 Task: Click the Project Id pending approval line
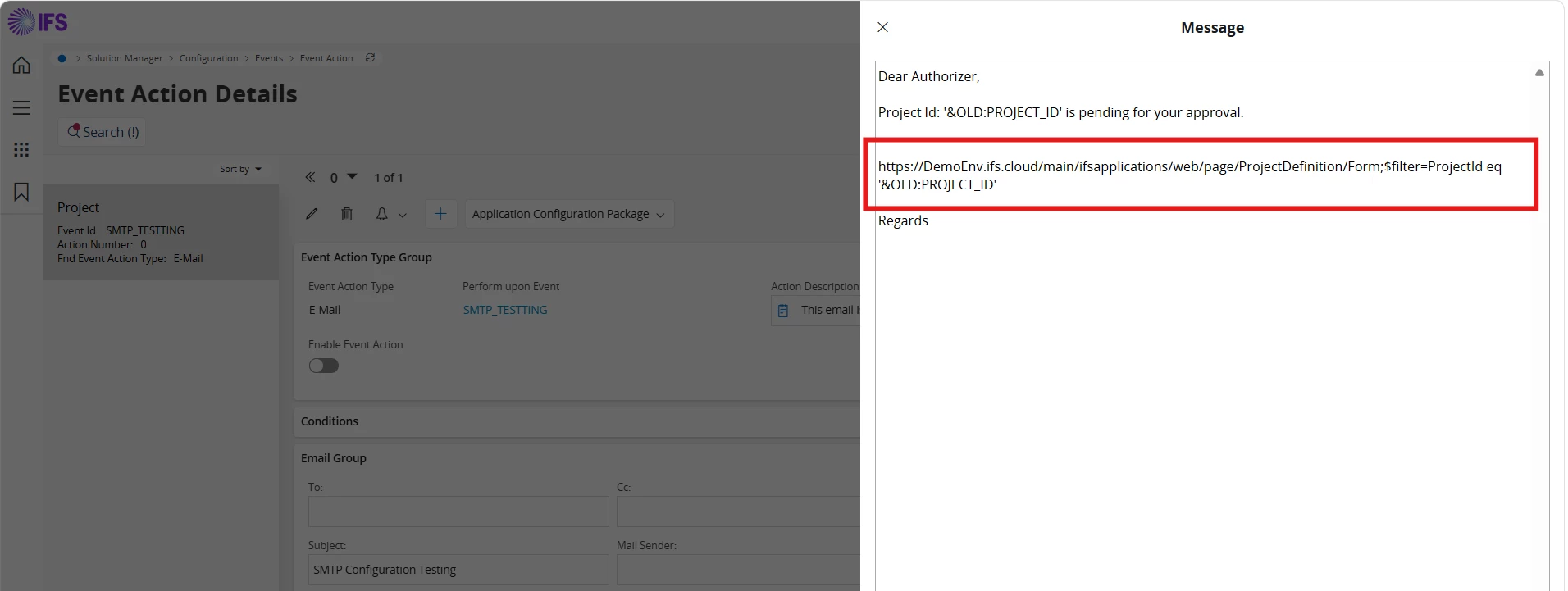coord(1060,112)
